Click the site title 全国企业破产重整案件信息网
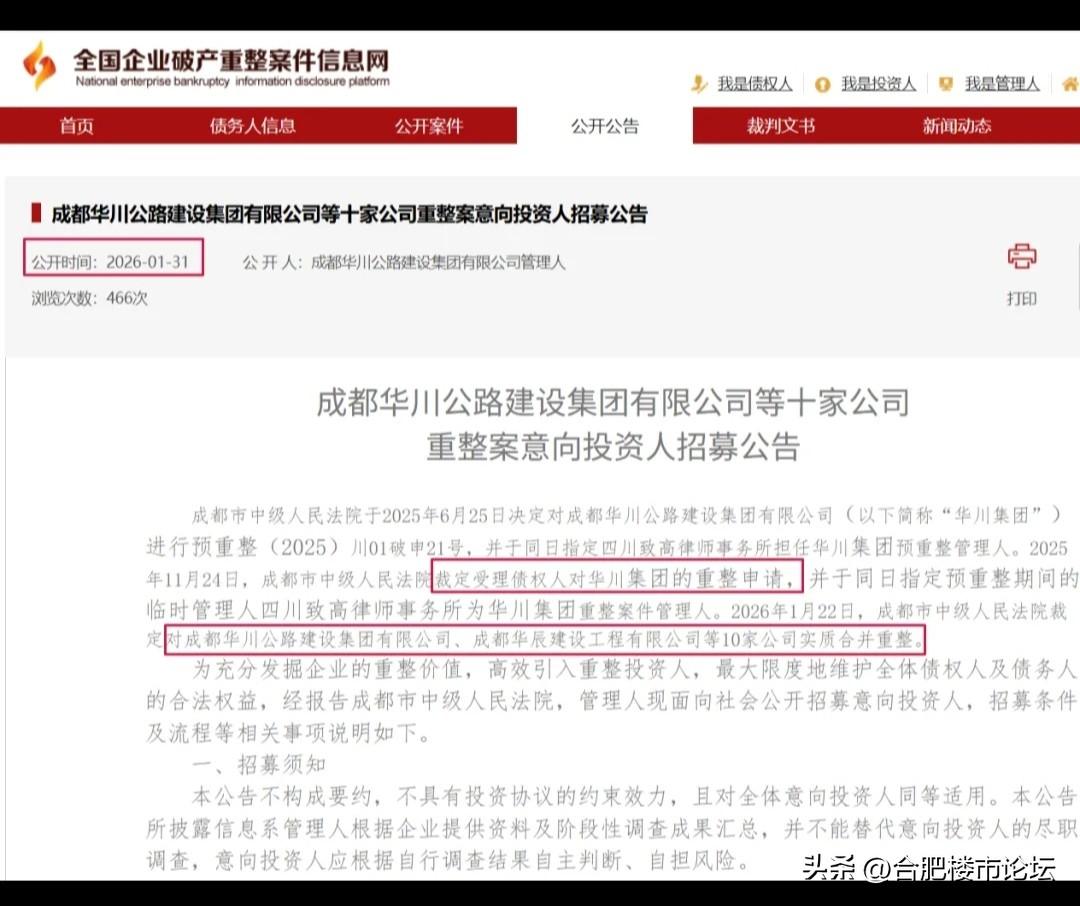 231,60
